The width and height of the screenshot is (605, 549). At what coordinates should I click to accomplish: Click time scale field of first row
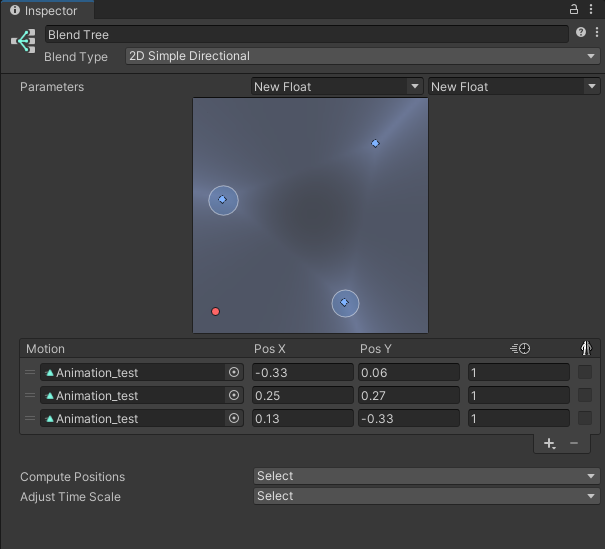point(519,372)
